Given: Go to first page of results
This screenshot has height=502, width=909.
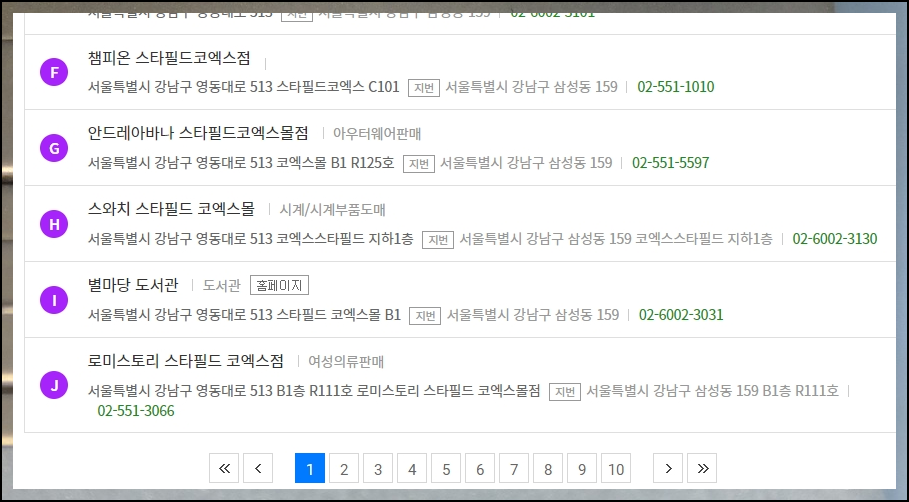Looking at the screenshot, I should pyautogui.click(x=224, y=468).
